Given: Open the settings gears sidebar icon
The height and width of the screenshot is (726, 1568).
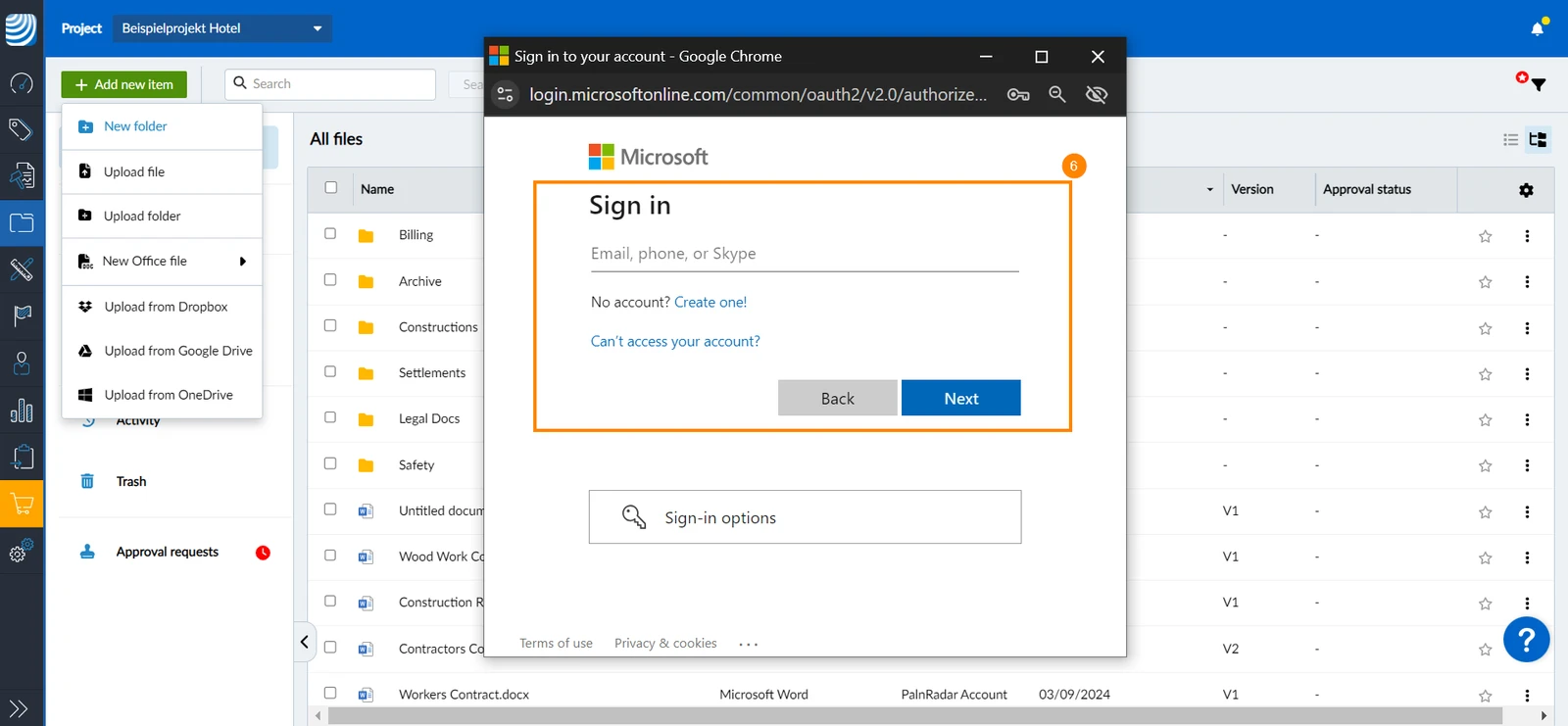Looking at the screenshot, I should [22, 551].
